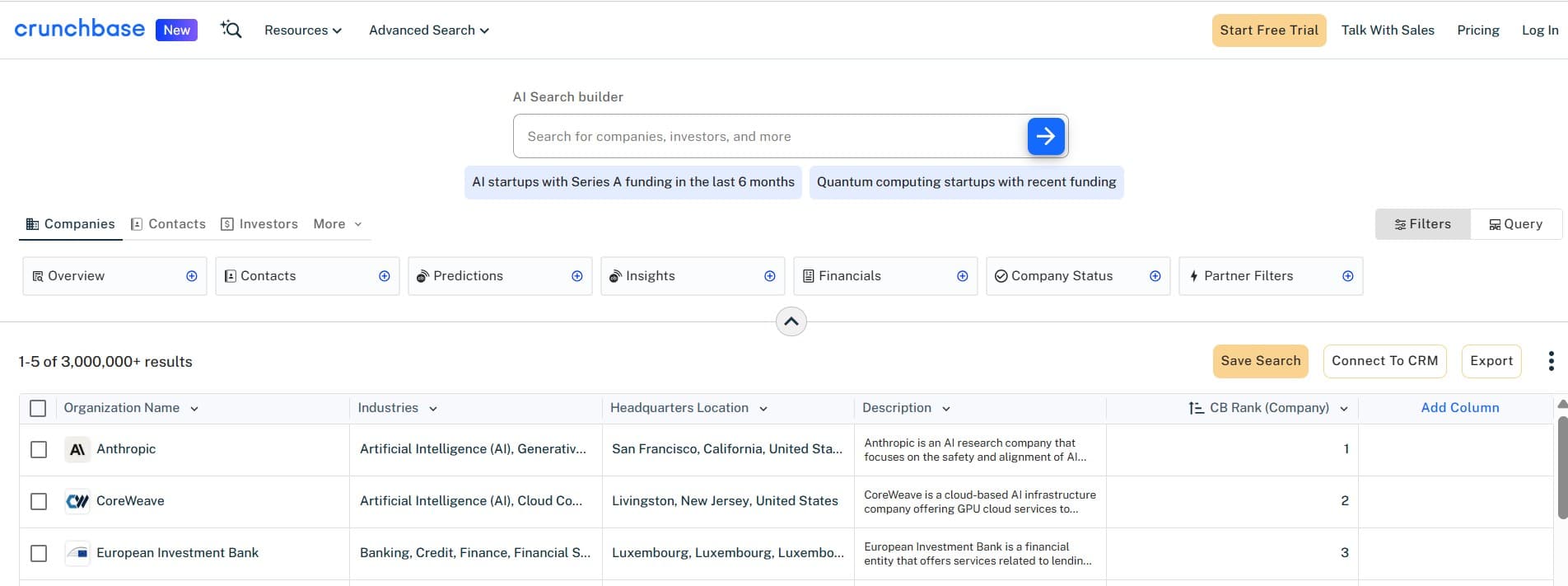Check the European Investment Bank row checkbox

[39, 553]
